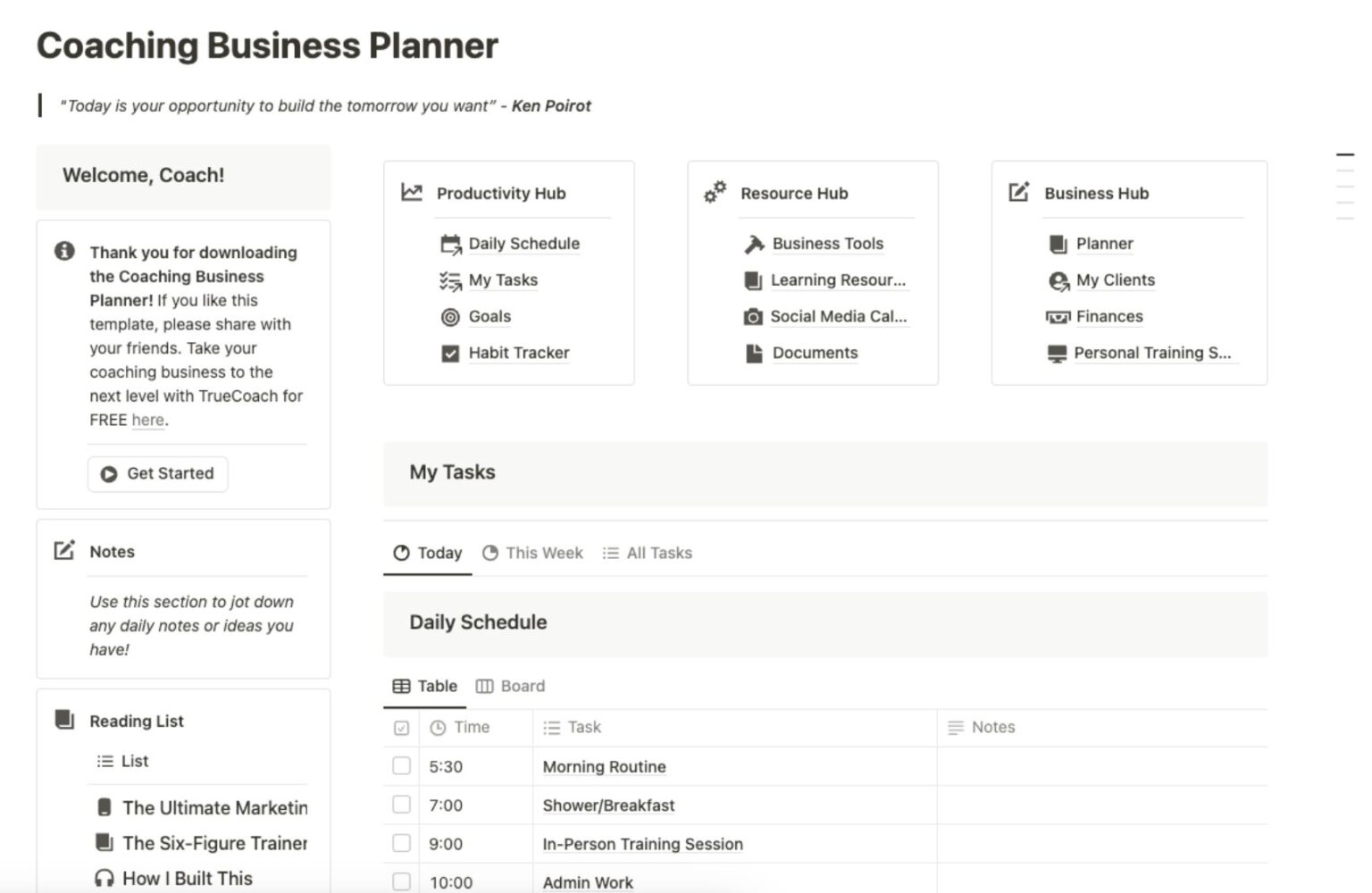
Task: Mark In-Person Training Session as done
Action: tap(402, 843)
